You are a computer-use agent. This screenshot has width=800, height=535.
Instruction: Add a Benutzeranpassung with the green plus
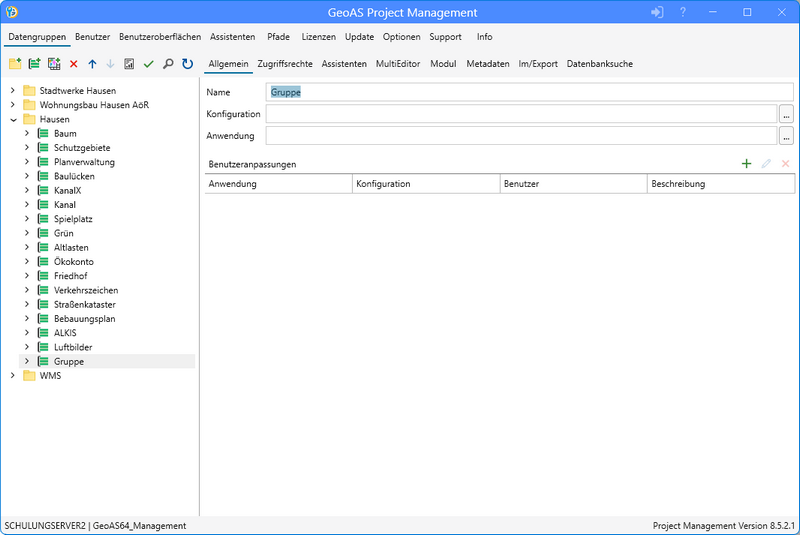746,163
